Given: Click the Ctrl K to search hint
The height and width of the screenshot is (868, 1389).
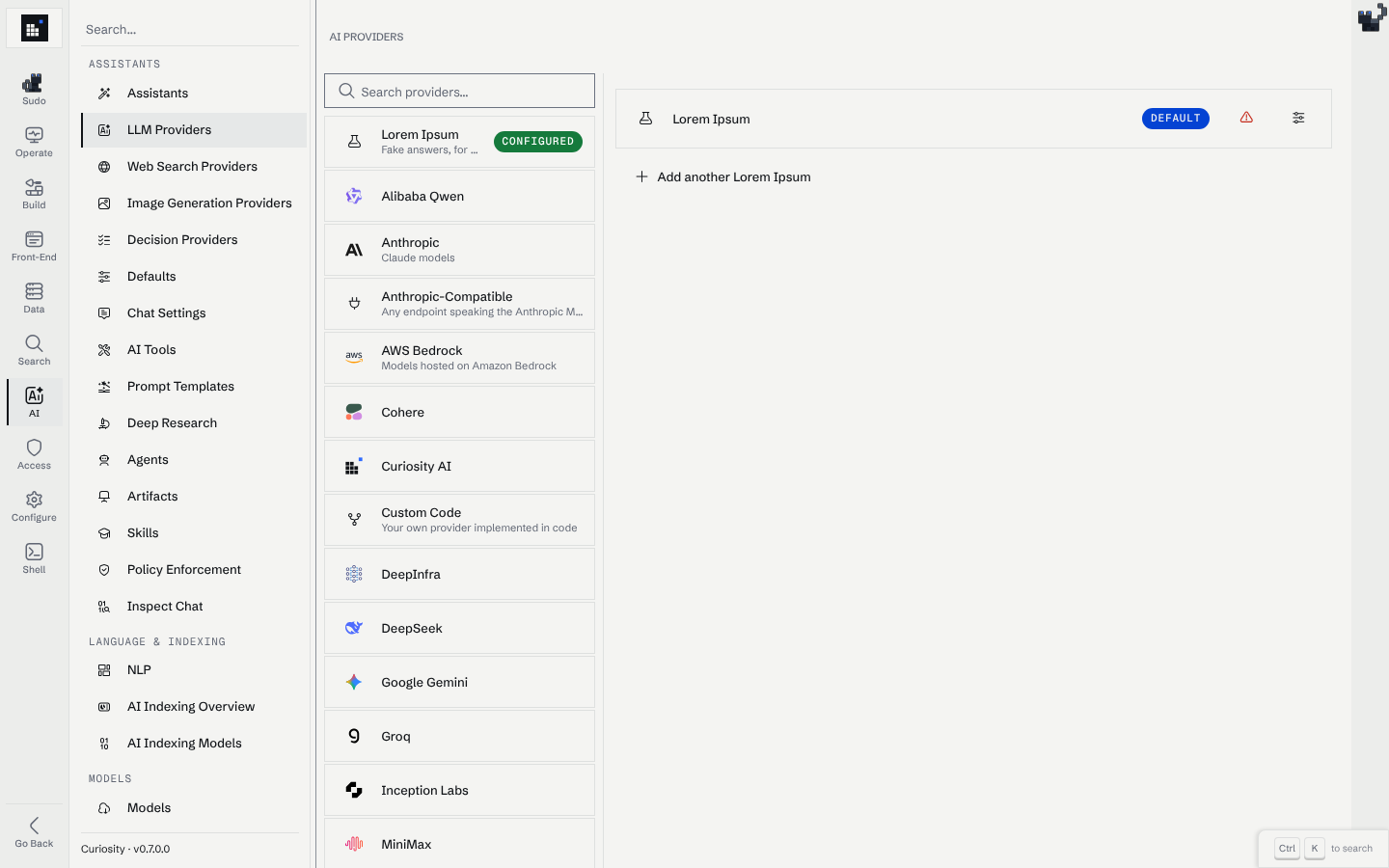Looking at the screenshot, I should point(1322,849).
